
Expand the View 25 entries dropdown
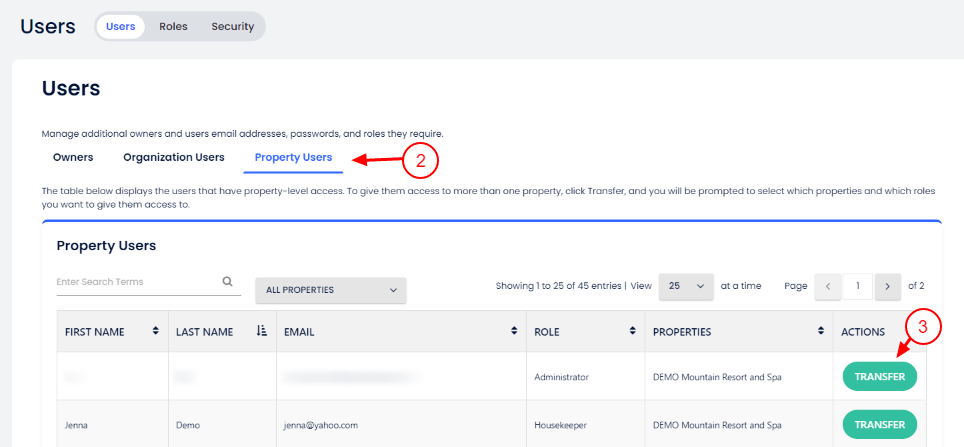(686, 286)
